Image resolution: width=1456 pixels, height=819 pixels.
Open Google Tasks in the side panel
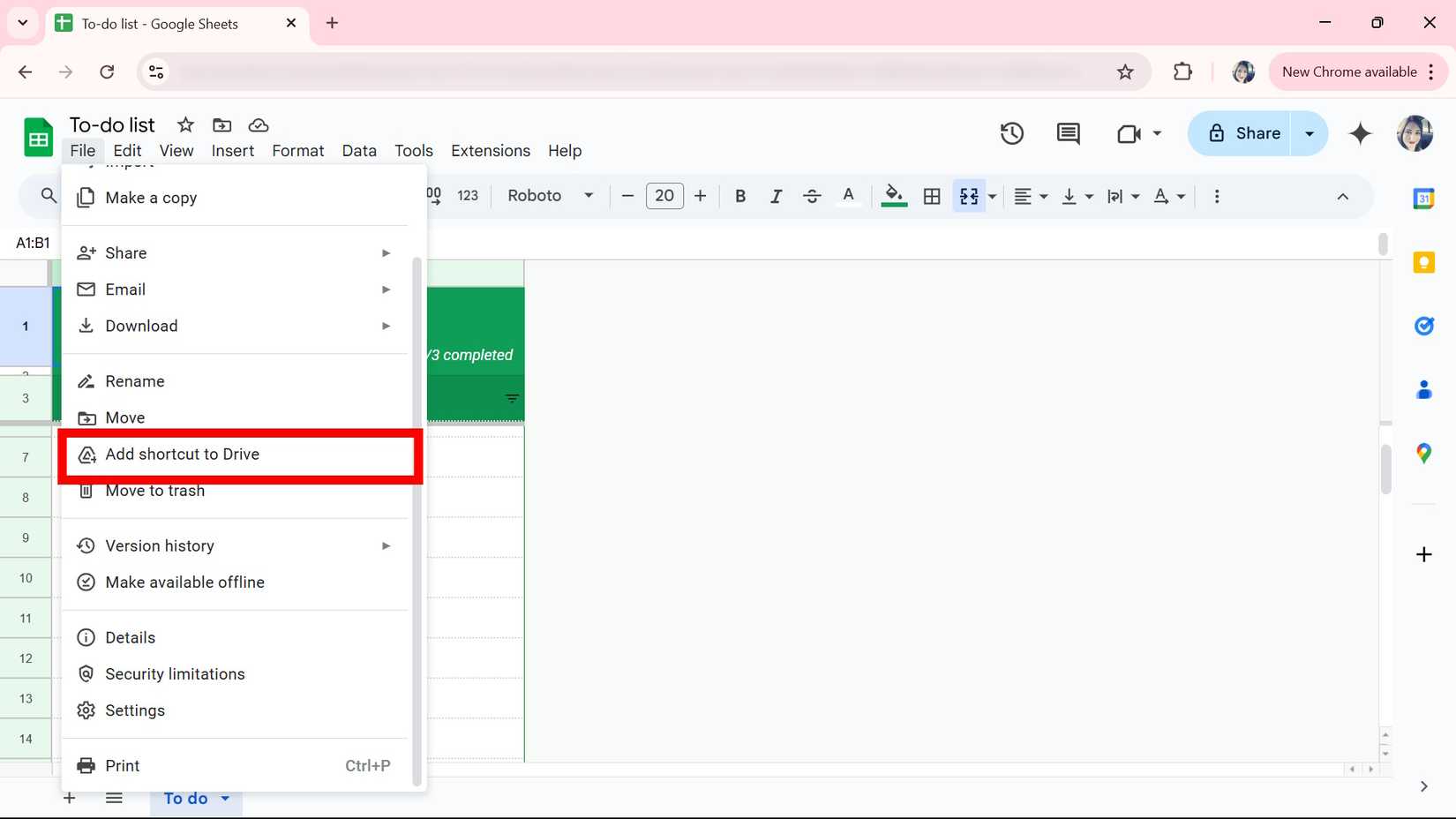coord(1423,326)
